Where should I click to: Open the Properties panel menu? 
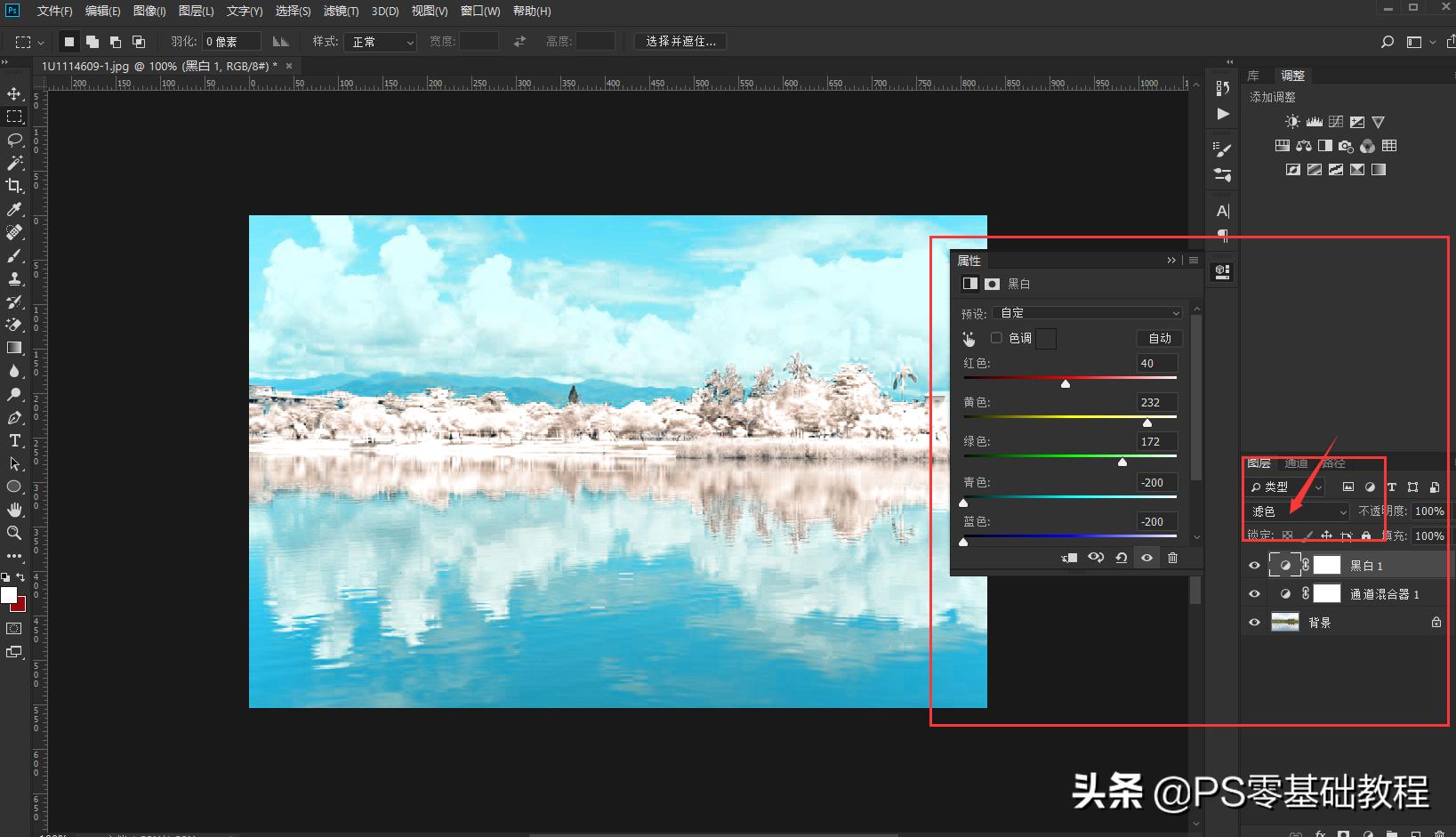click(1194, 261)
